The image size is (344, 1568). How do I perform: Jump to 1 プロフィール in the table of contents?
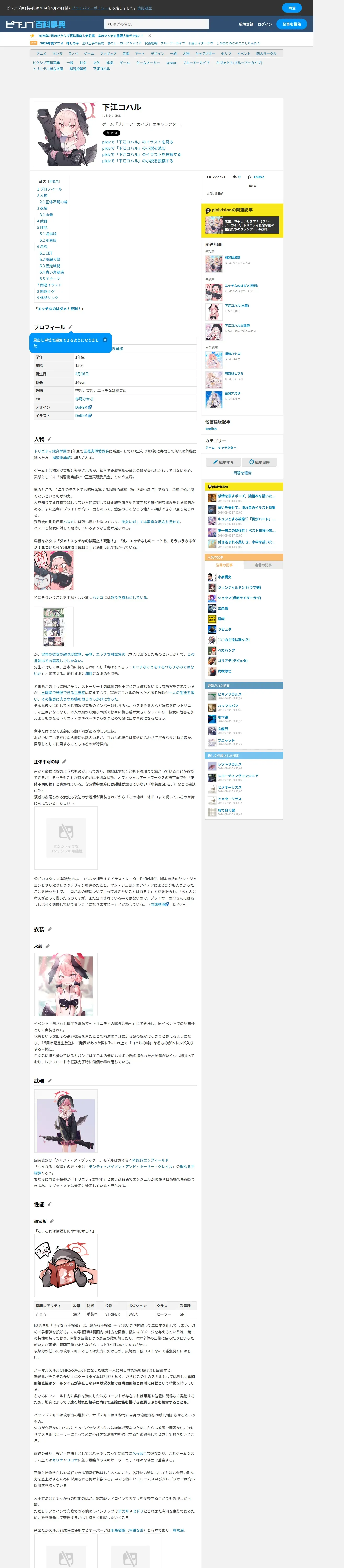point(49,189)
